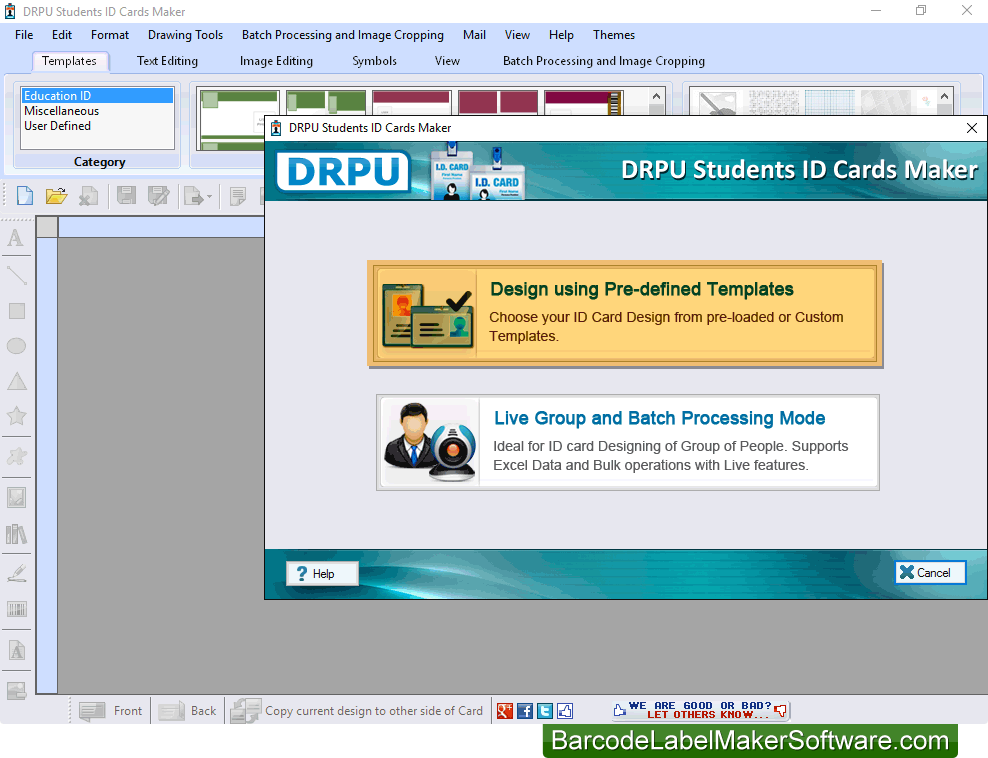Screen dimensions: 988x758
Task: Show the Front side of card
Action: click(112, 711)
